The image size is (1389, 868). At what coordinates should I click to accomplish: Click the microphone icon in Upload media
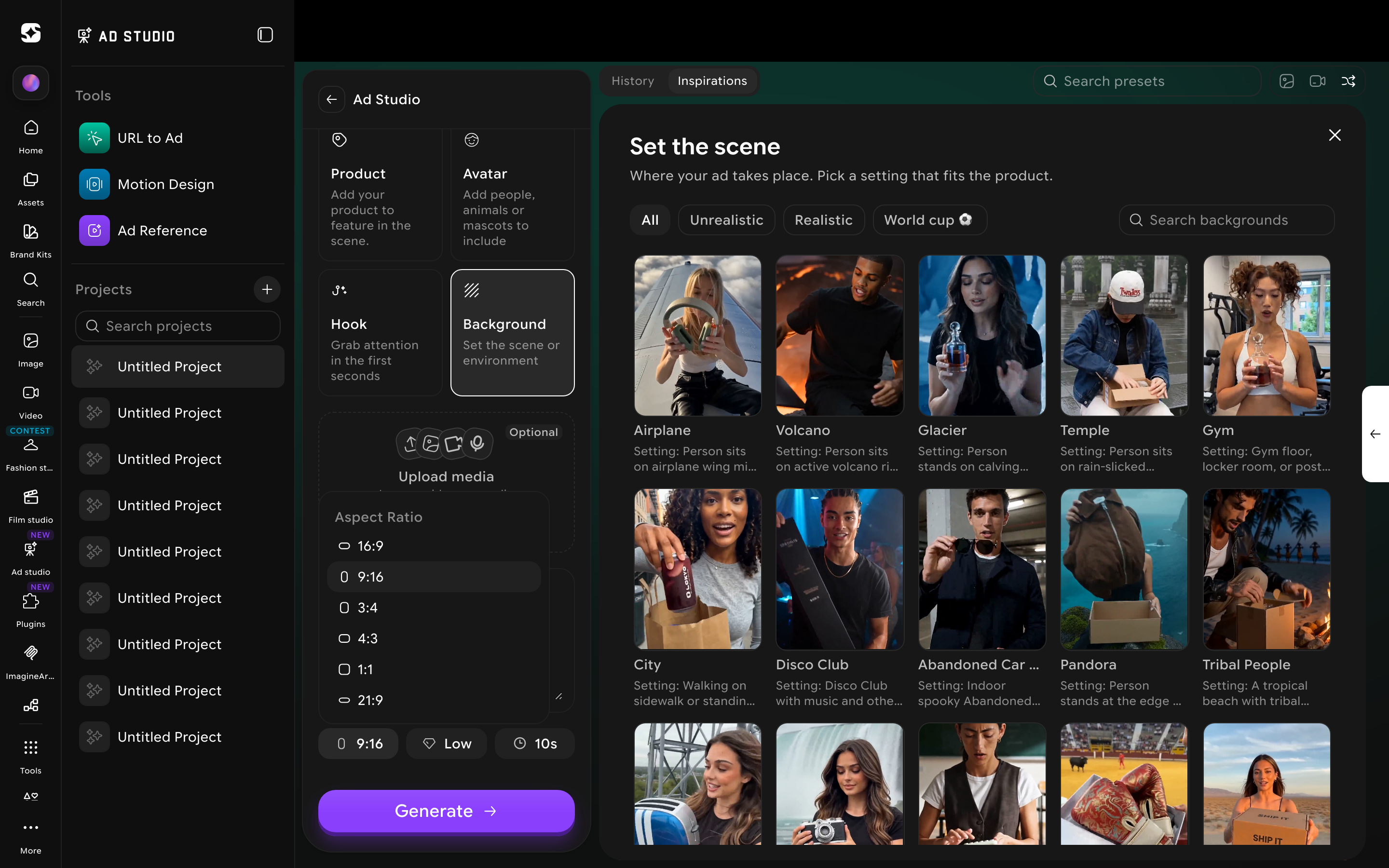click(x=477, y=443)
